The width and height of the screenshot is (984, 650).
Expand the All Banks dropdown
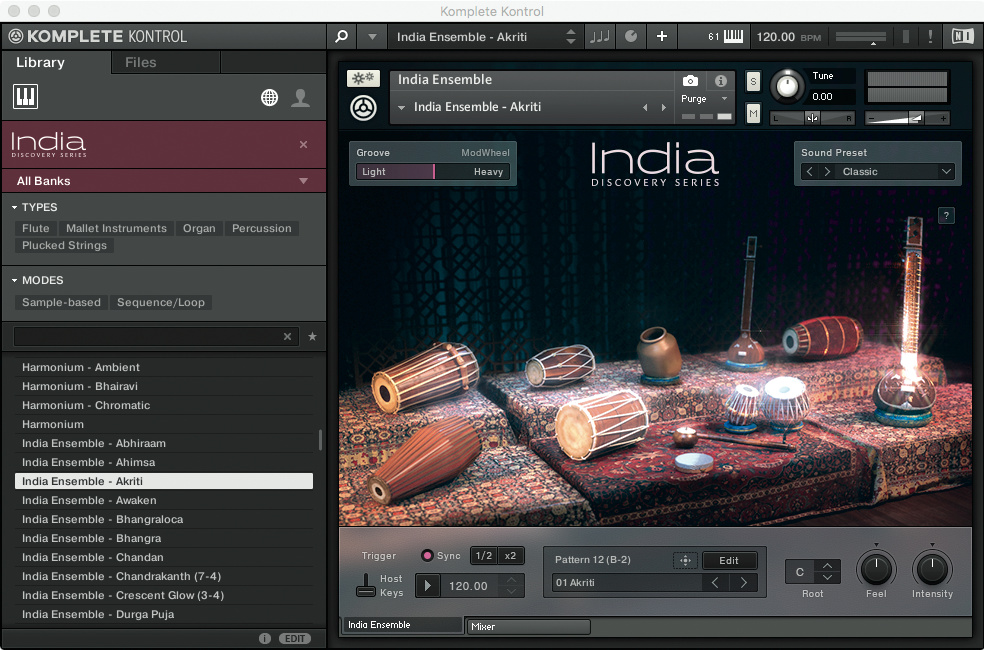click(163, 181)
